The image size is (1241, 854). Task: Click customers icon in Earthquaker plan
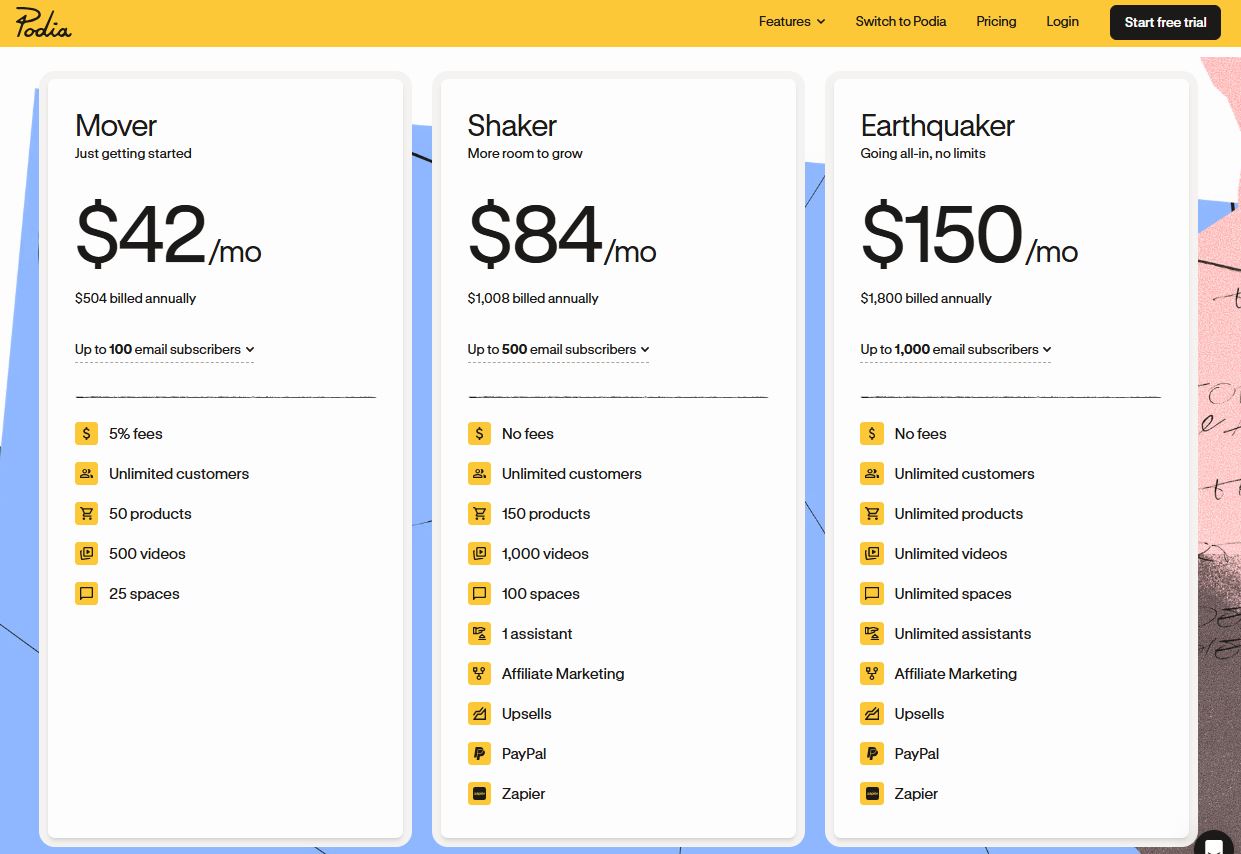[x=872, y=474]
